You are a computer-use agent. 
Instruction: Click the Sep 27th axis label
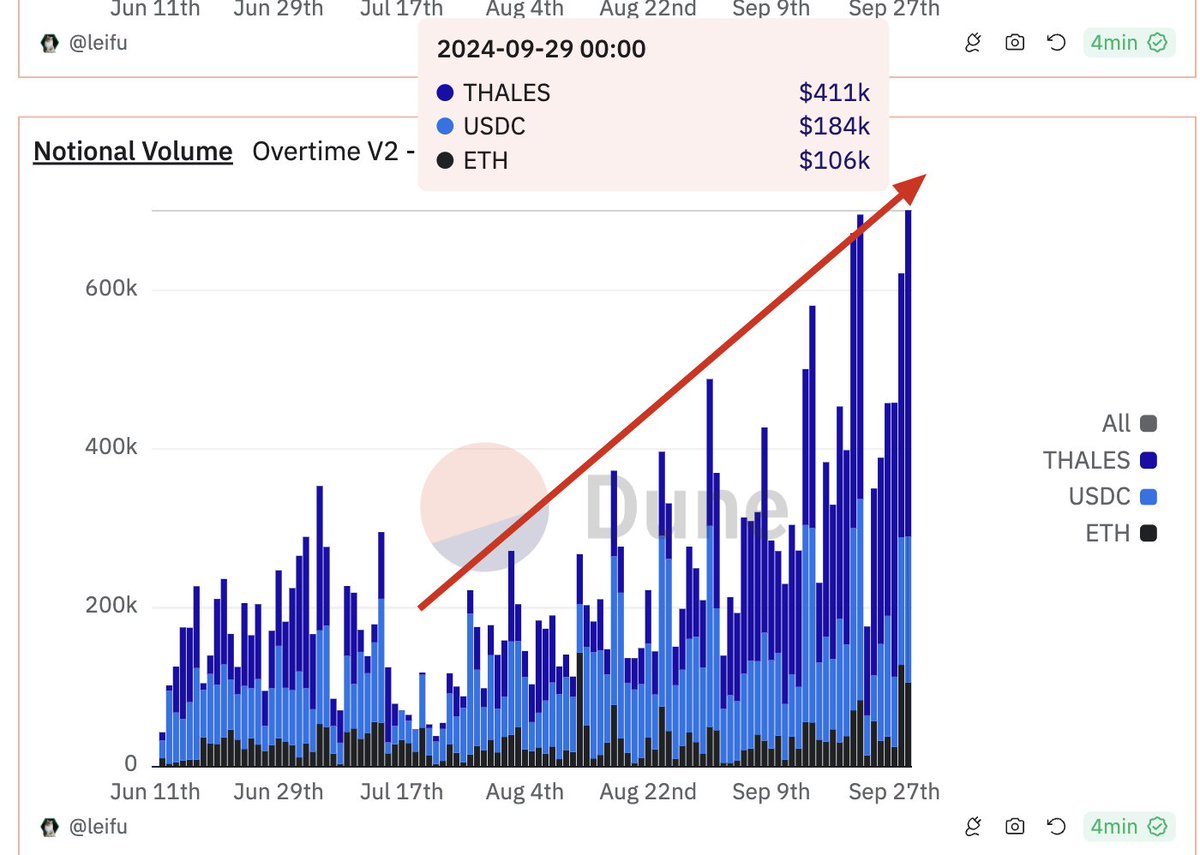[x=893, y=791]
